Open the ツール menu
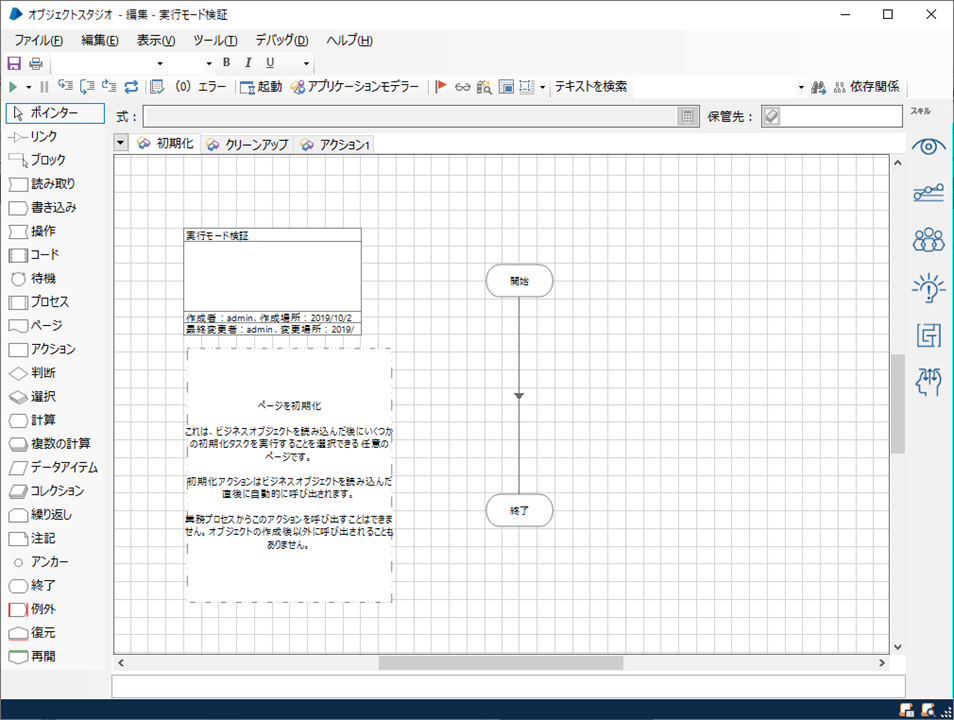 tap(215, 40)
